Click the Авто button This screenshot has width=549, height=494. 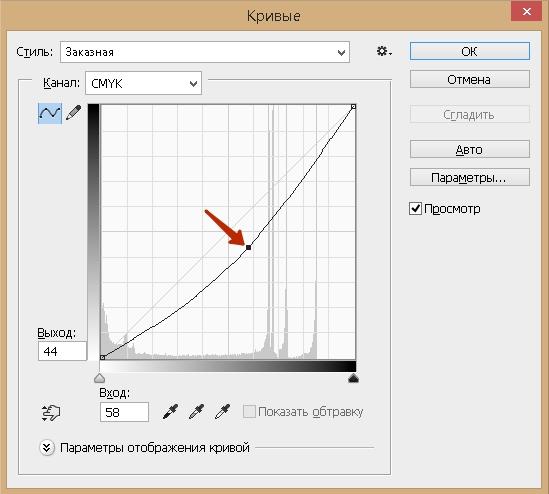pos(470,149)
